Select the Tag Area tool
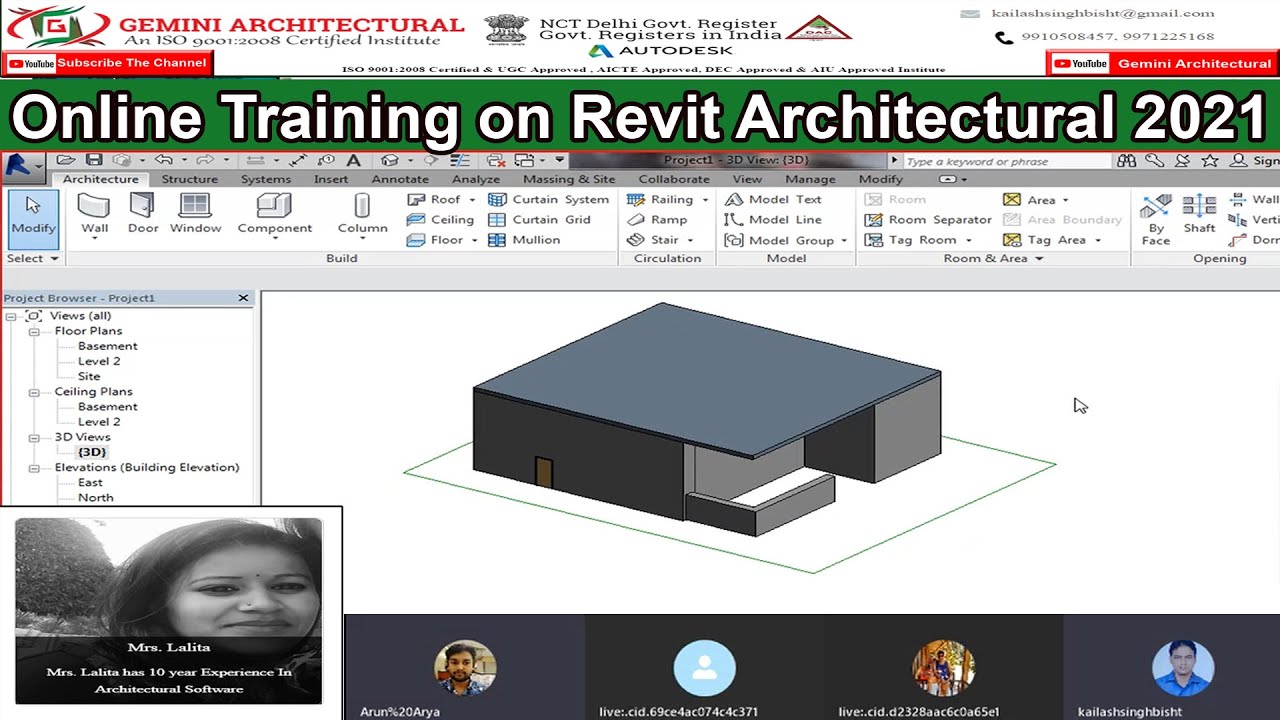Screen dimensions: 1280x720 click(1052, 240)
